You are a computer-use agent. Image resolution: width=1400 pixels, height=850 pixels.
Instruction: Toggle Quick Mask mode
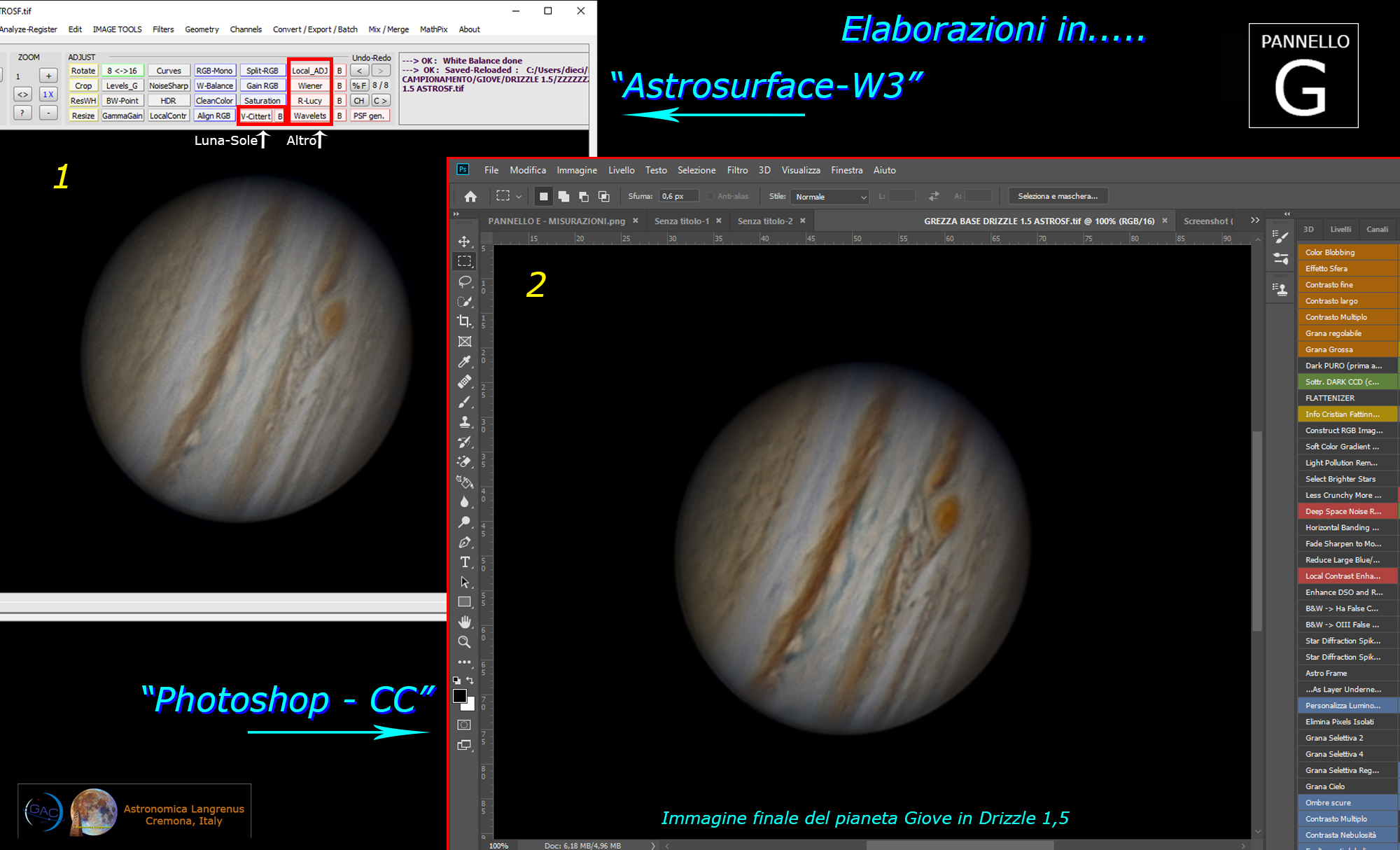464,725
